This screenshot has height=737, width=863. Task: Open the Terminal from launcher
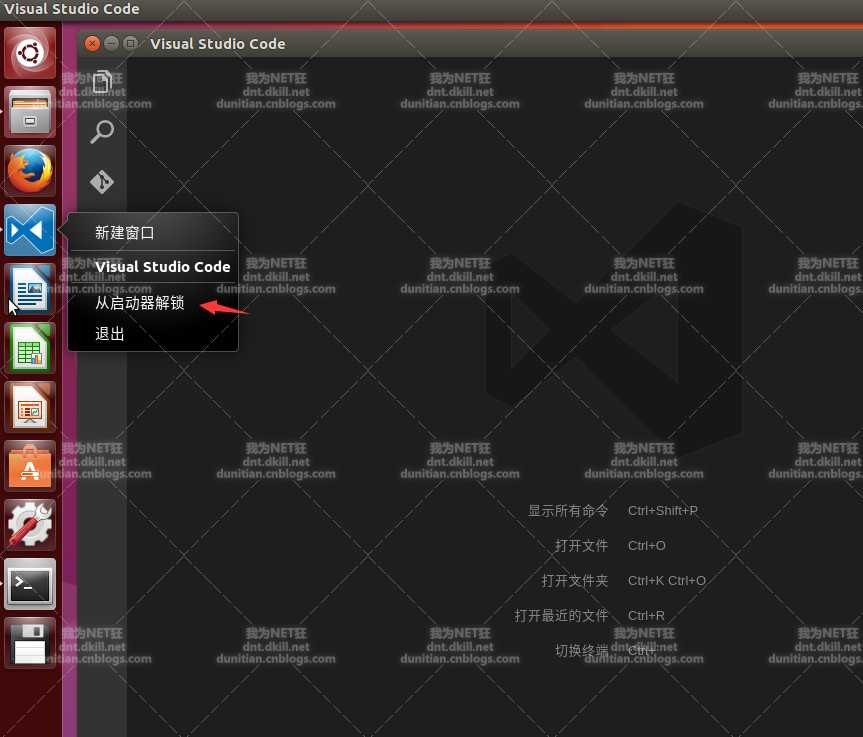(30, 584)
